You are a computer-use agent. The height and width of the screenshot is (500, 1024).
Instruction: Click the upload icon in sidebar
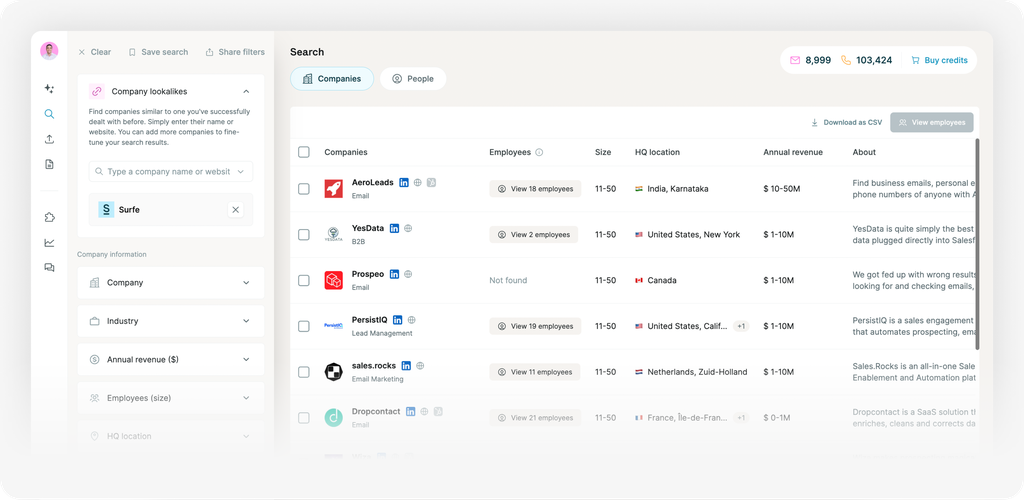click(x=49, y=139)
